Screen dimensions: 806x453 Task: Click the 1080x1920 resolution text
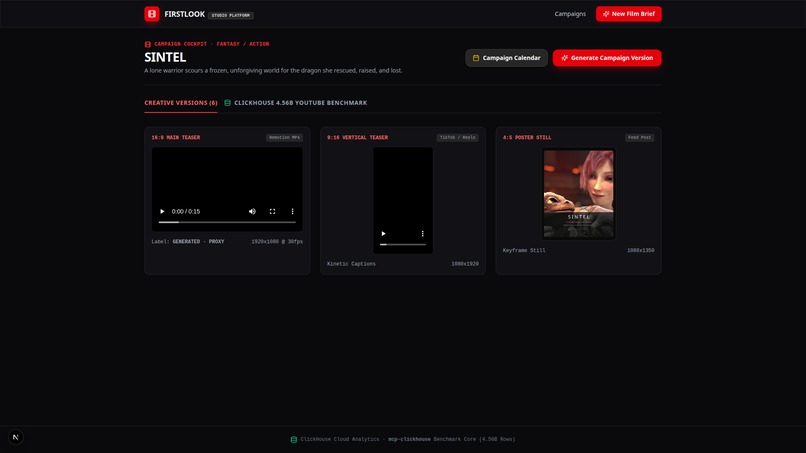[x=465, y=264]
